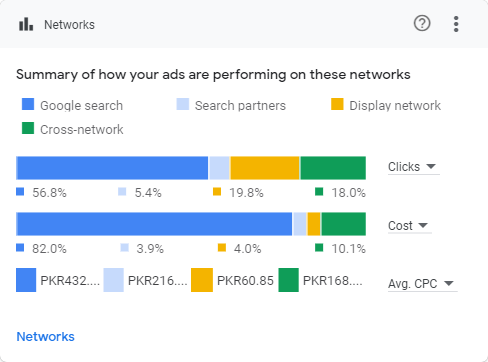
Task: Click the yellow Display network segment in Clicks bar
Action: tap(265, 168)
